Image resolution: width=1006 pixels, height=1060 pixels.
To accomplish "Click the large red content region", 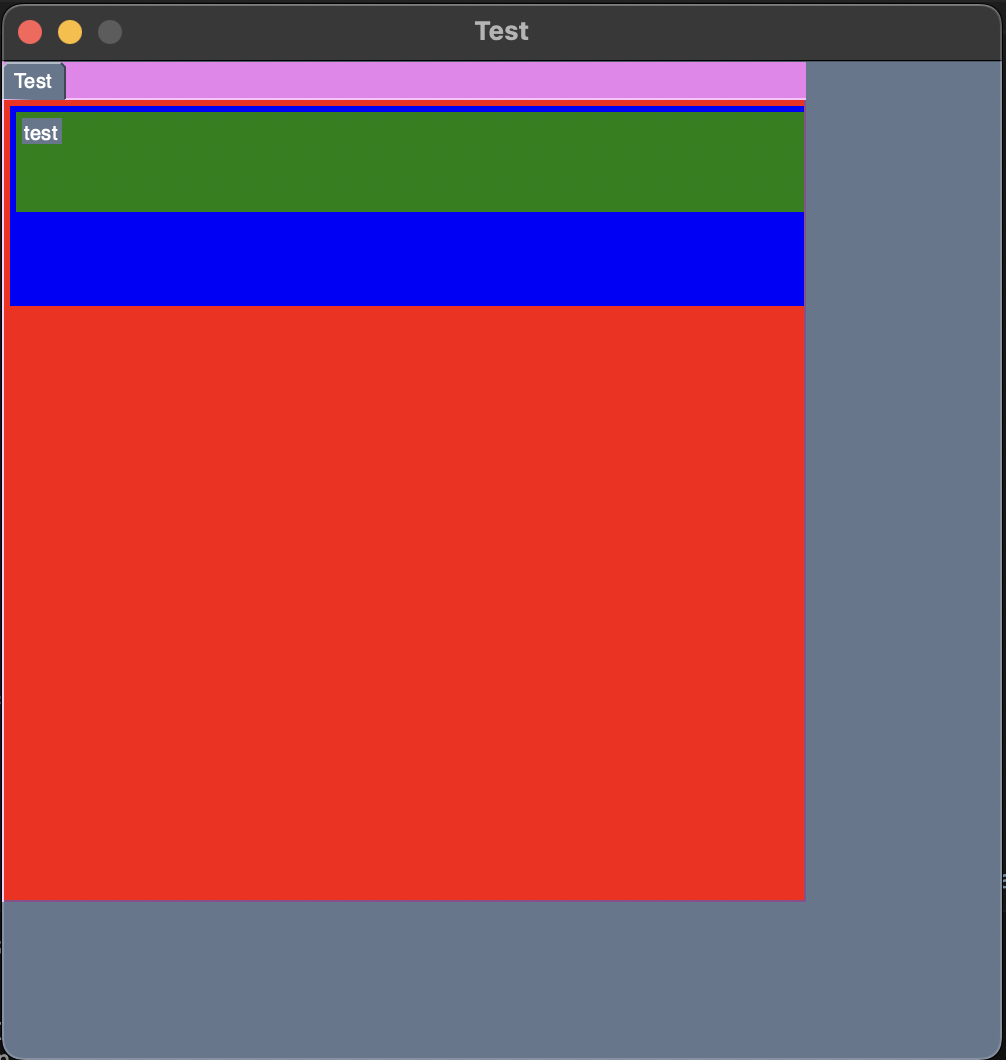I will point(400,600).
